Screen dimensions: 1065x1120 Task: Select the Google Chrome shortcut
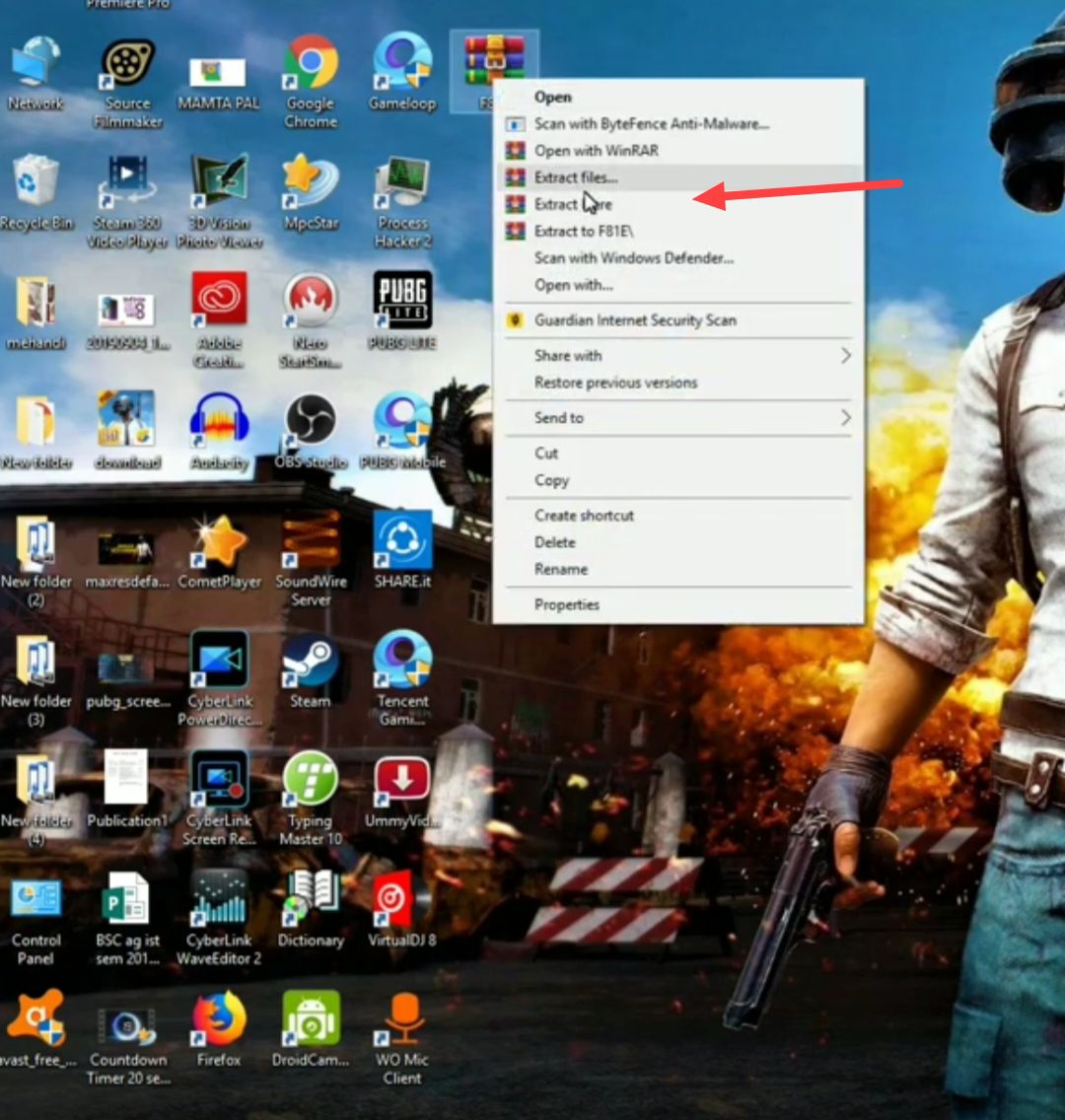point(311,82)
